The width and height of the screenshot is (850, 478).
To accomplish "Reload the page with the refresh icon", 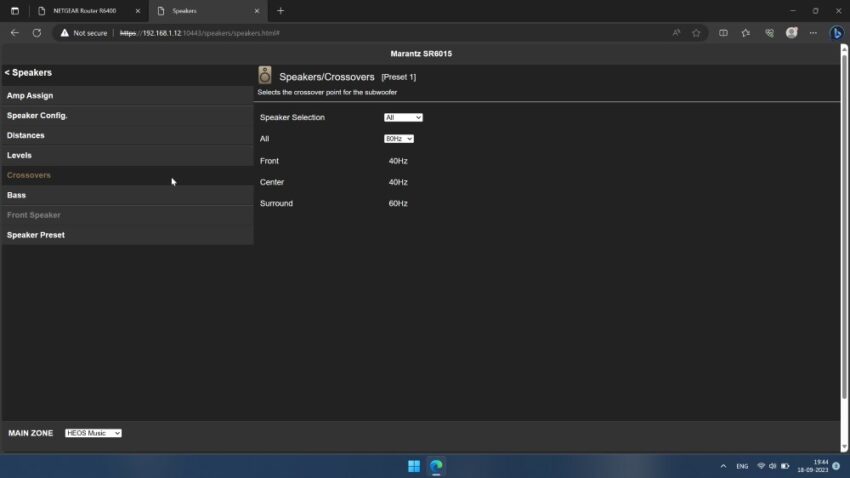I will [37, 33].
